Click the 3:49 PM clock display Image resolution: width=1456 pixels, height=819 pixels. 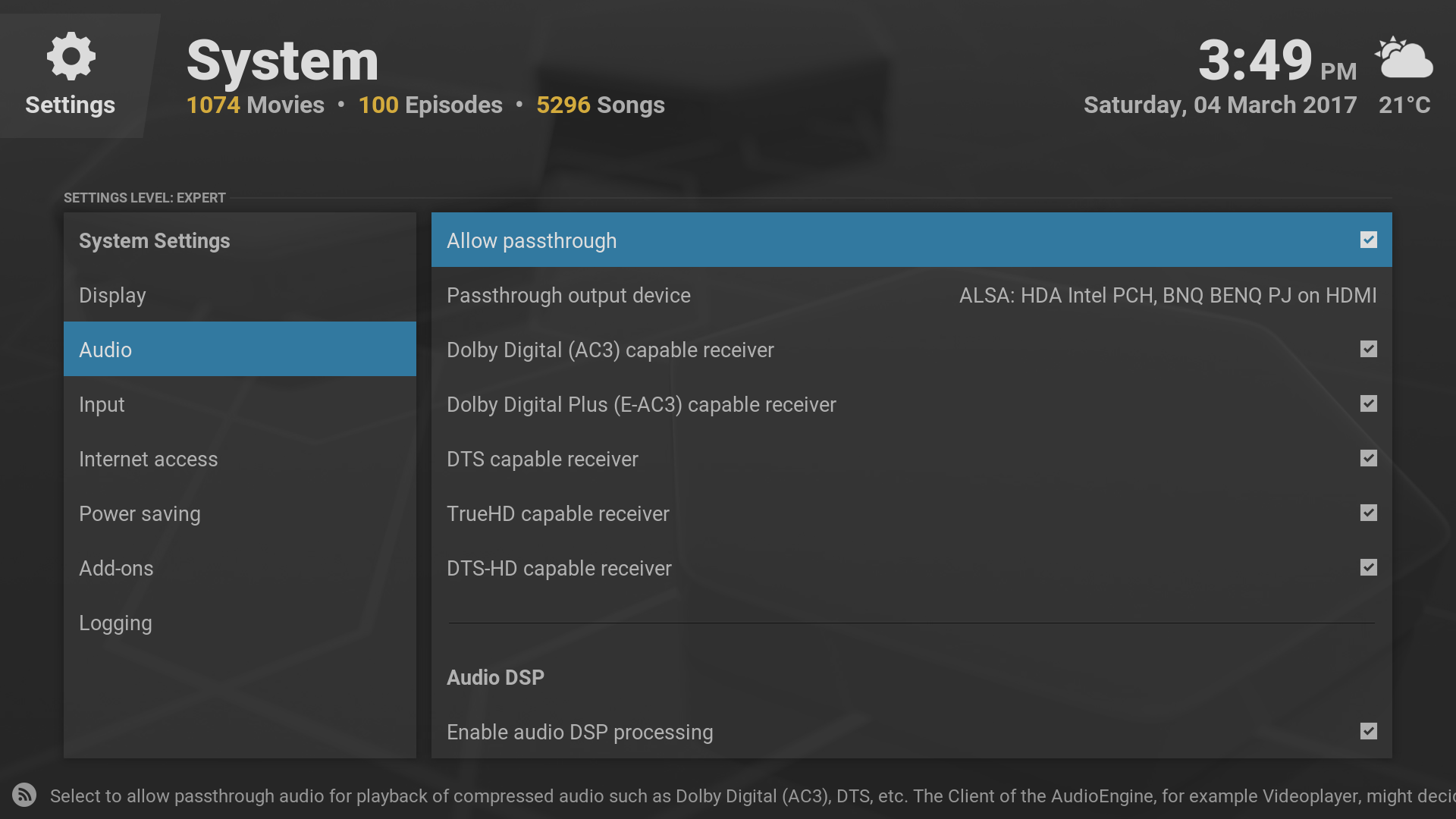click(1276, 61)
